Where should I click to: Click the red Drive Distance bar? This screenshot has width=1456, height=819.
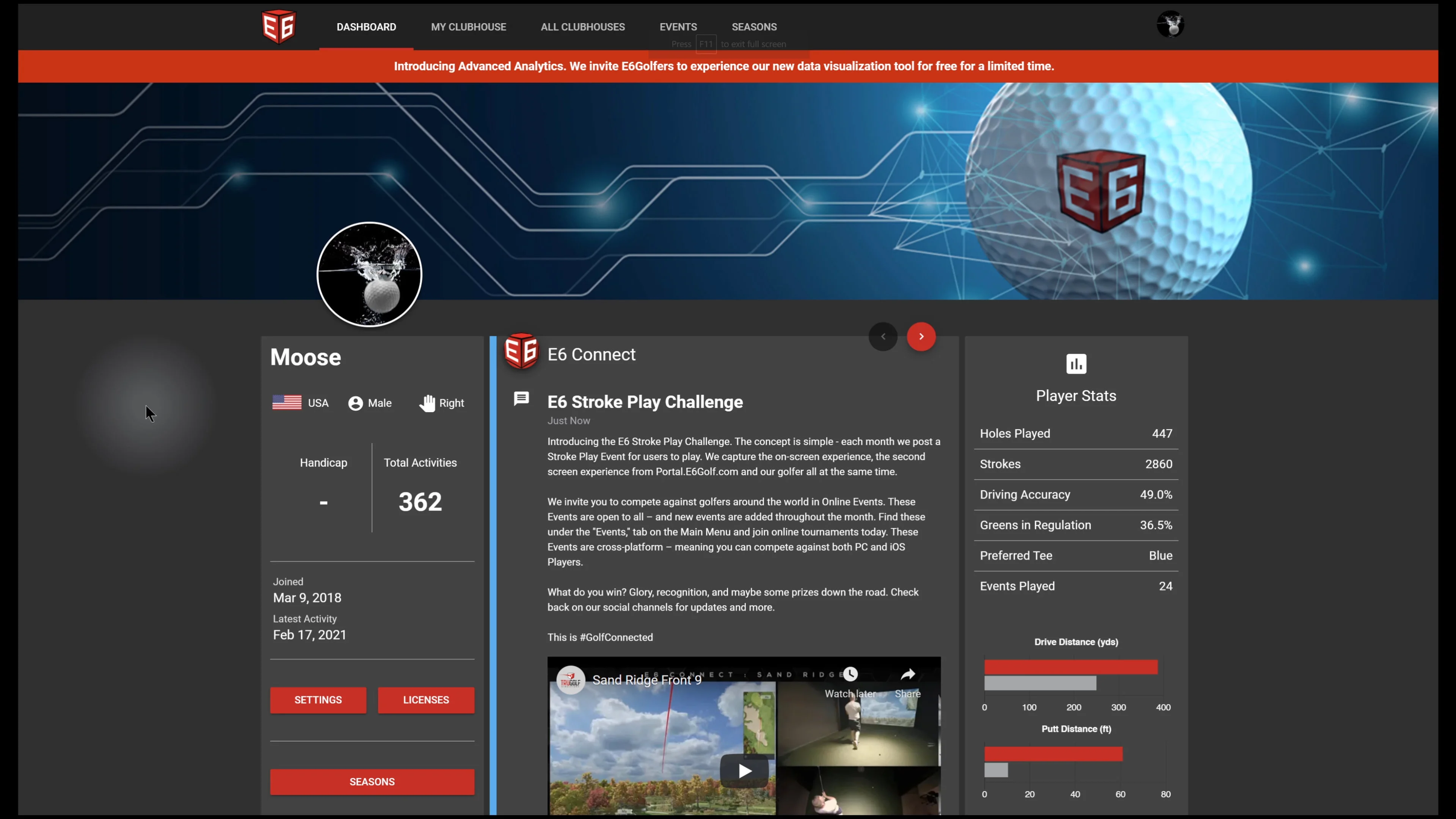pyautogui.click(x=1070, y=667)
